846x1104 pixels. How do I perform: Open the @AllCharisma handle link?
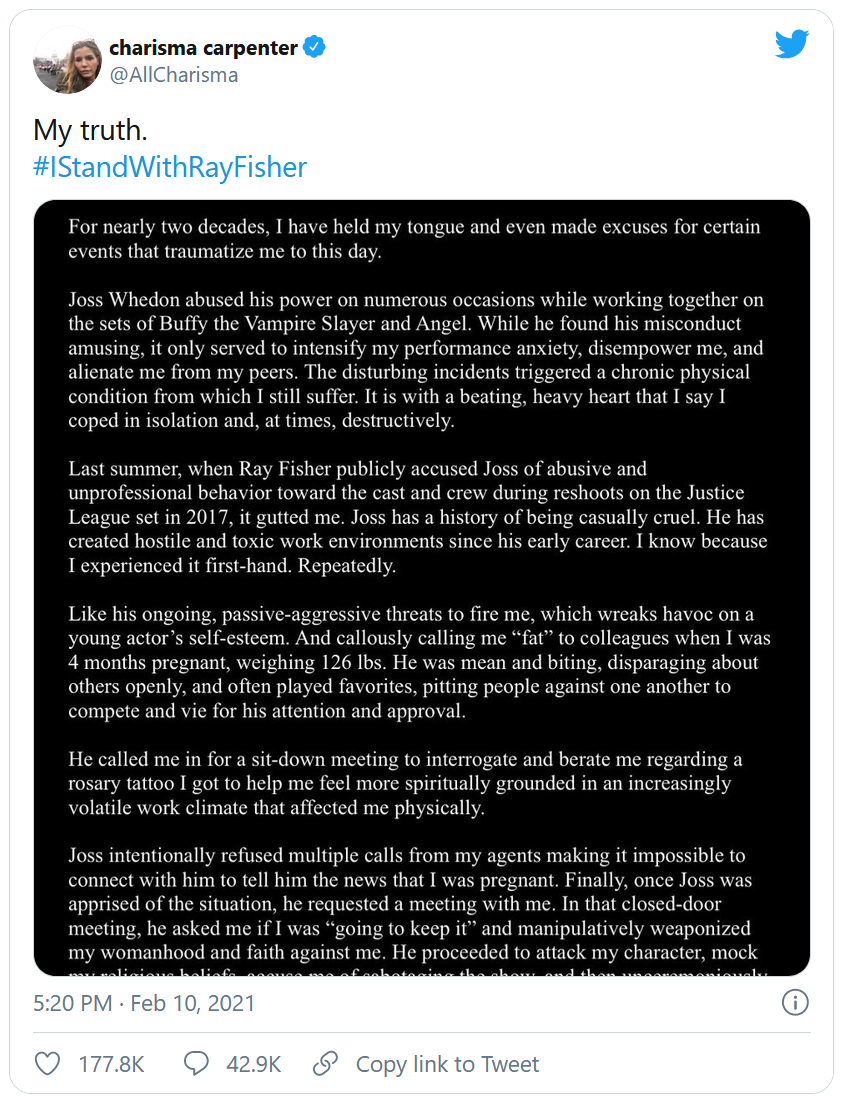[173, 75]
